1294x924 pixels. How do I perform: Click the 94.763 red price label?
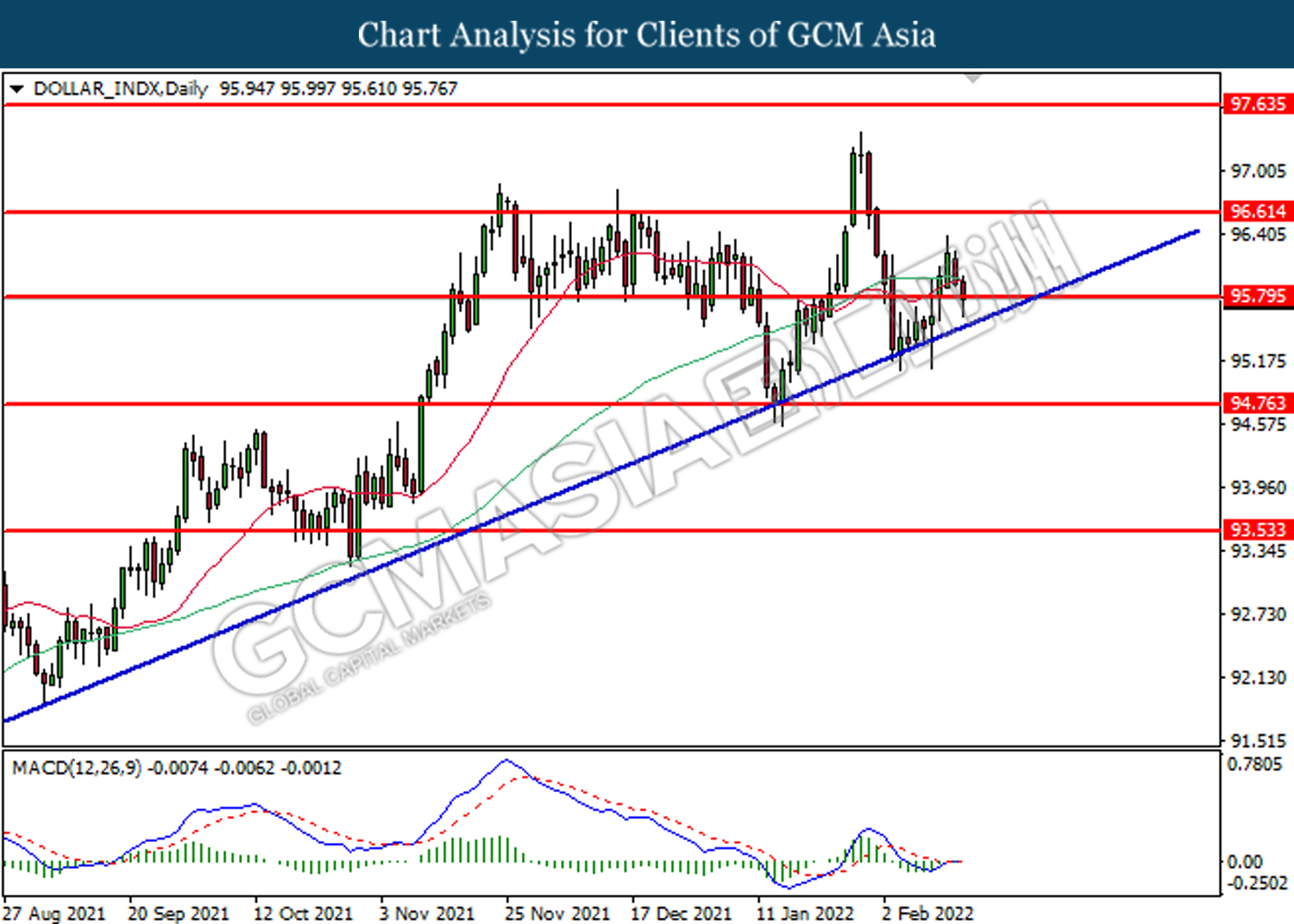point(1258,404)
